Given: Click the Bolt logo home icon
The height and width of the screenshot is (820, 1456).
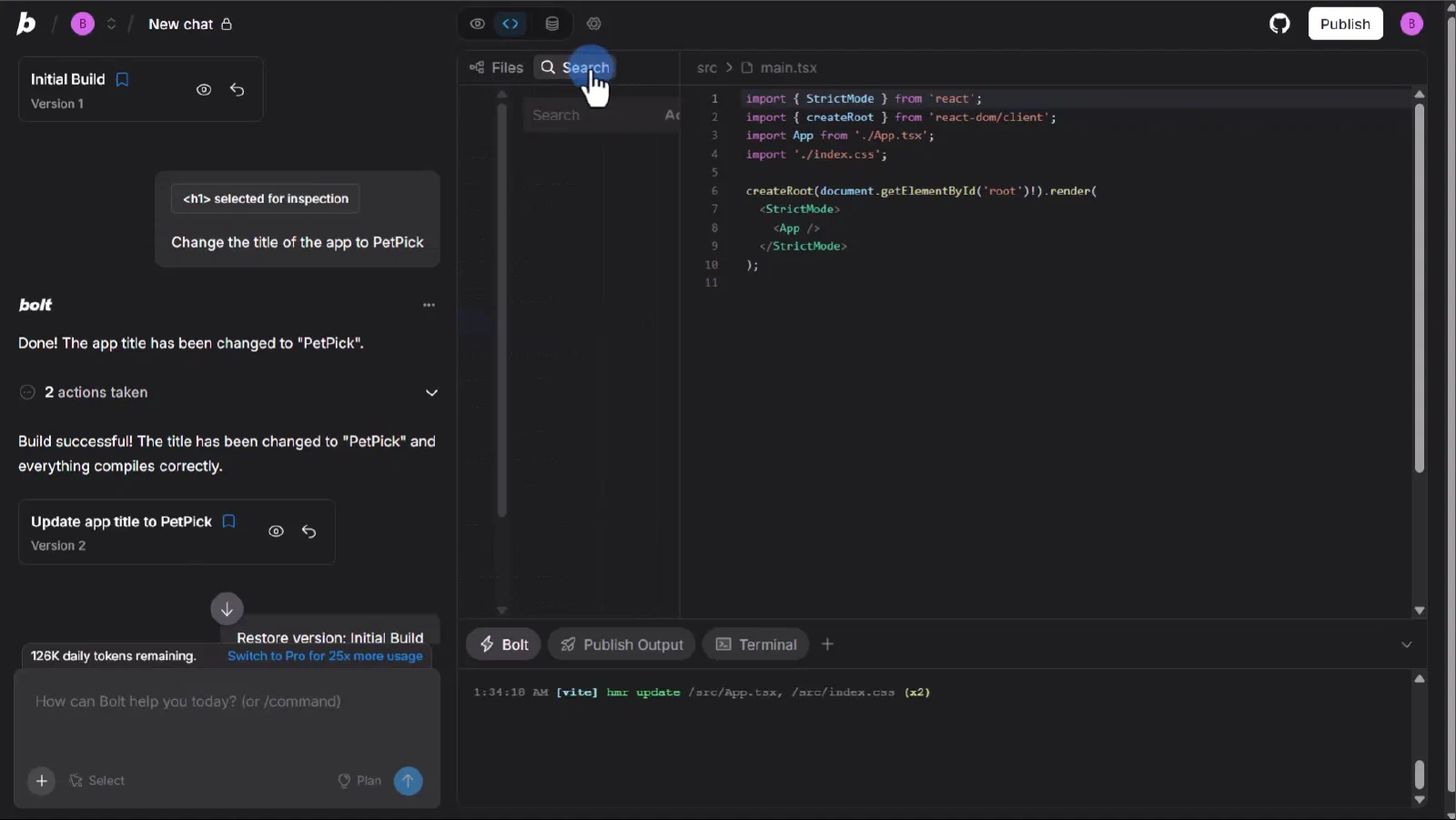Looking at the screenshot, I should coord(26,24).
